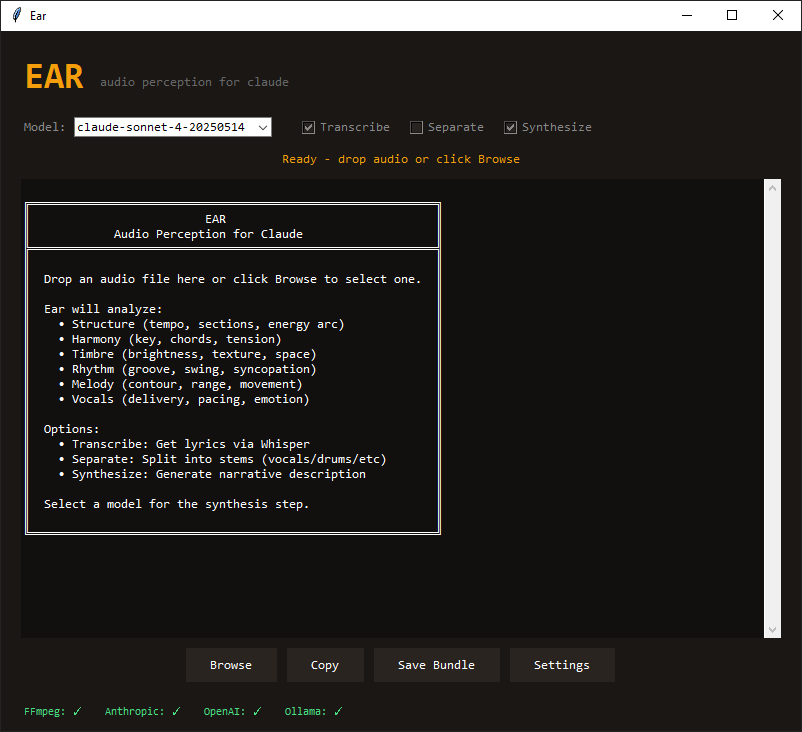Click the OpenAI status indicator
Viewport: 802px width, 732px height.
point(233,712)
